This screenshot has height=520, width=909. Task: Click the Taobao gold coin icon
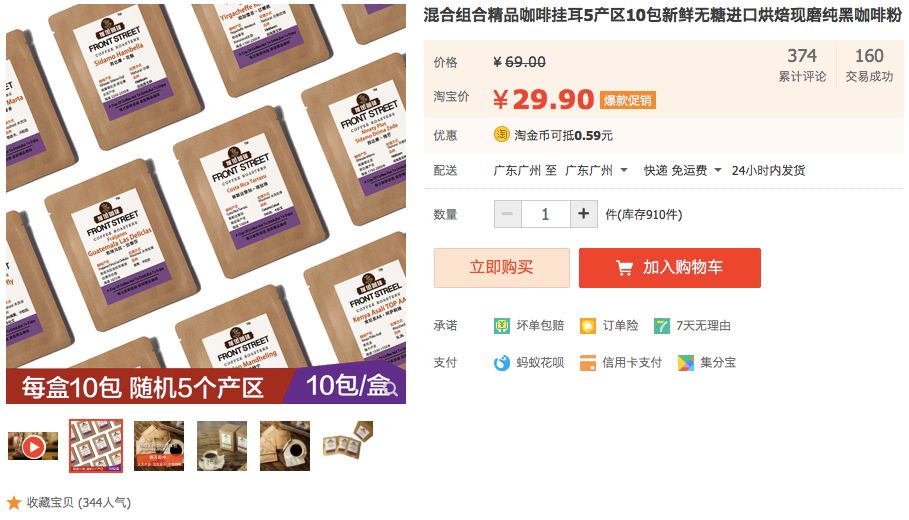click(x=501, y=135)
